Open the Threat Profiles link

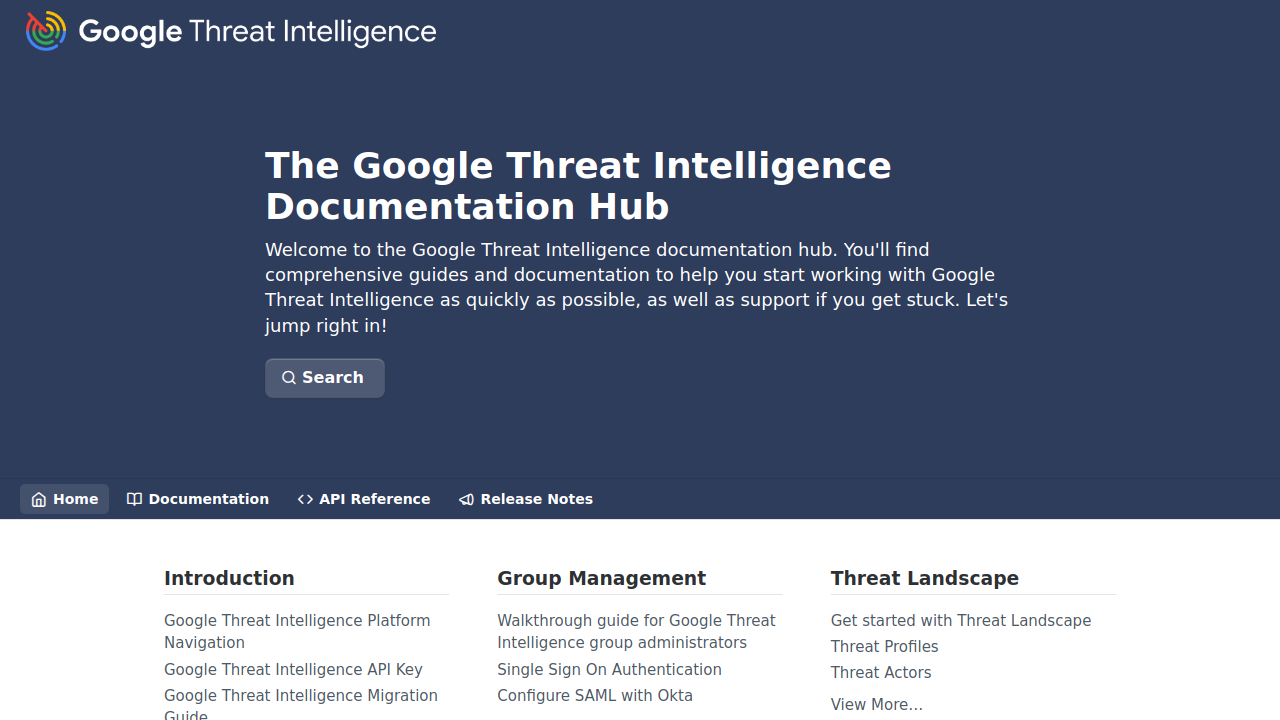(x=884, y=646)
